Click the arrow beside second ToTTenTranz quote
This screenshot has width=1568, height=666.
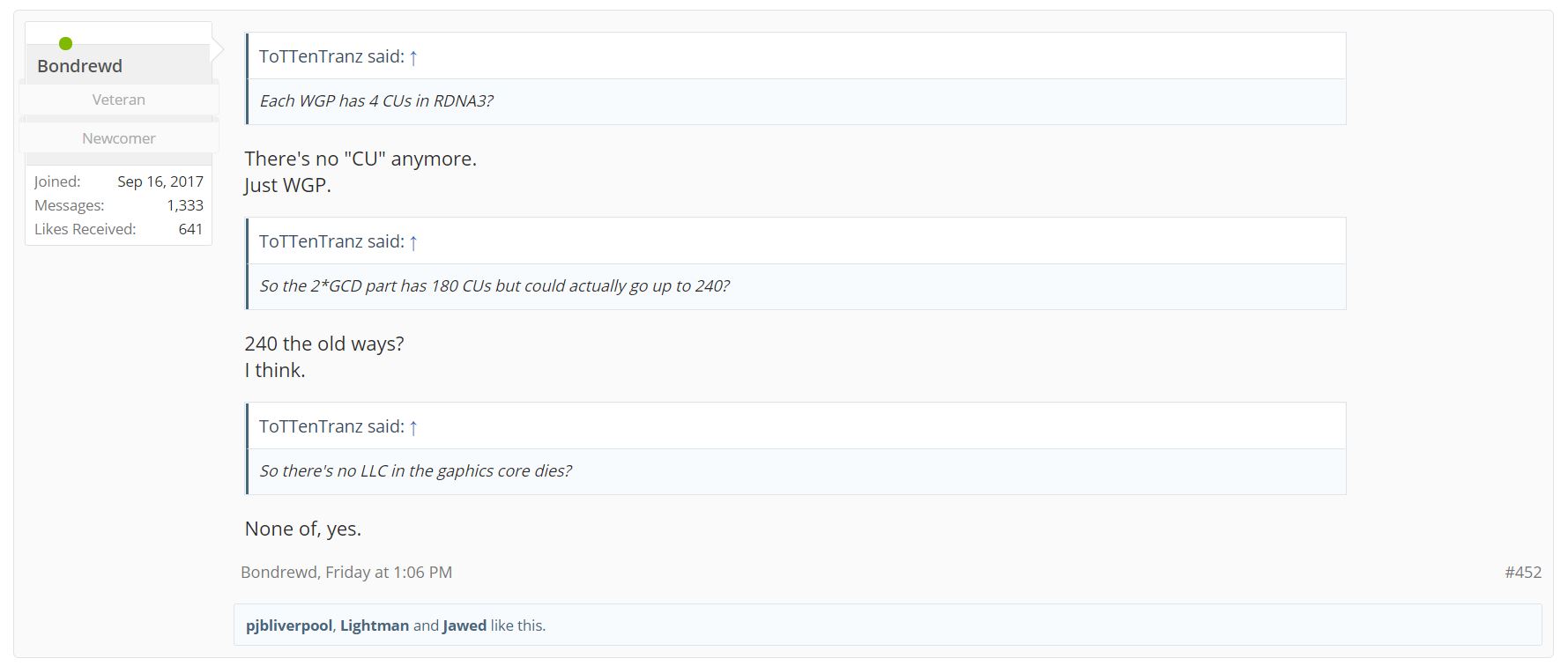pos(412,242)
